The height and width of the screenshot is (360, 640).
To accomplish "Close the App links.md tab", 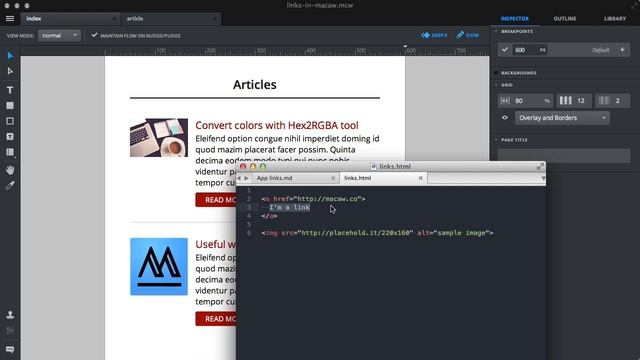I will coord(333,178).
